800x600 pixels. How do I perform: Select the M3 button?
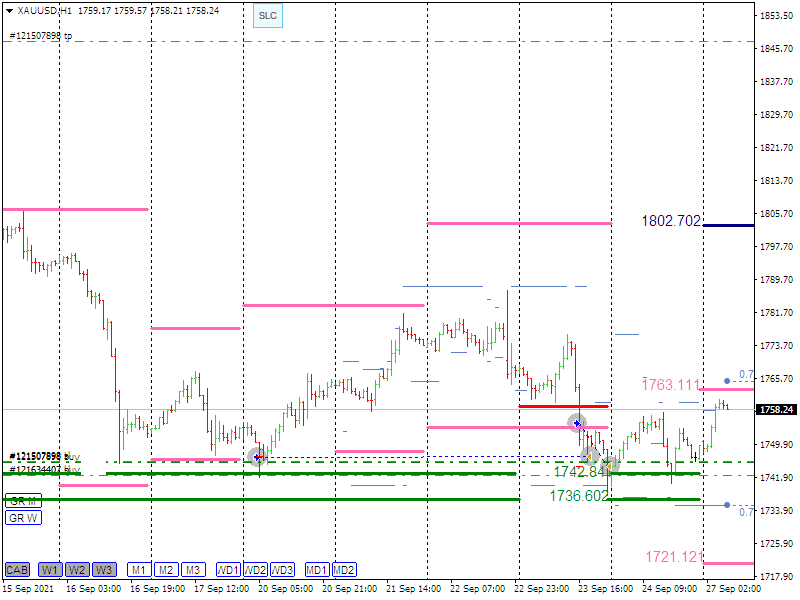193,570
